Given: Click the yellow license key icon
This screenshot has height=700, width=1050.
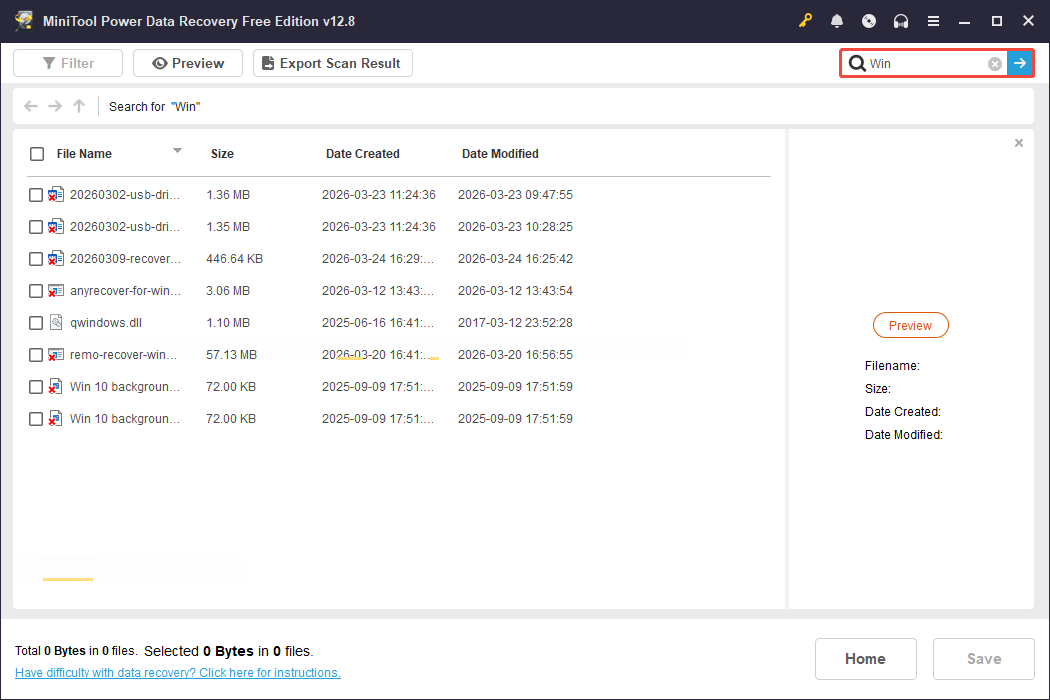Looking at the screenshot, I should pyautogui.click(x=805, y=20).
